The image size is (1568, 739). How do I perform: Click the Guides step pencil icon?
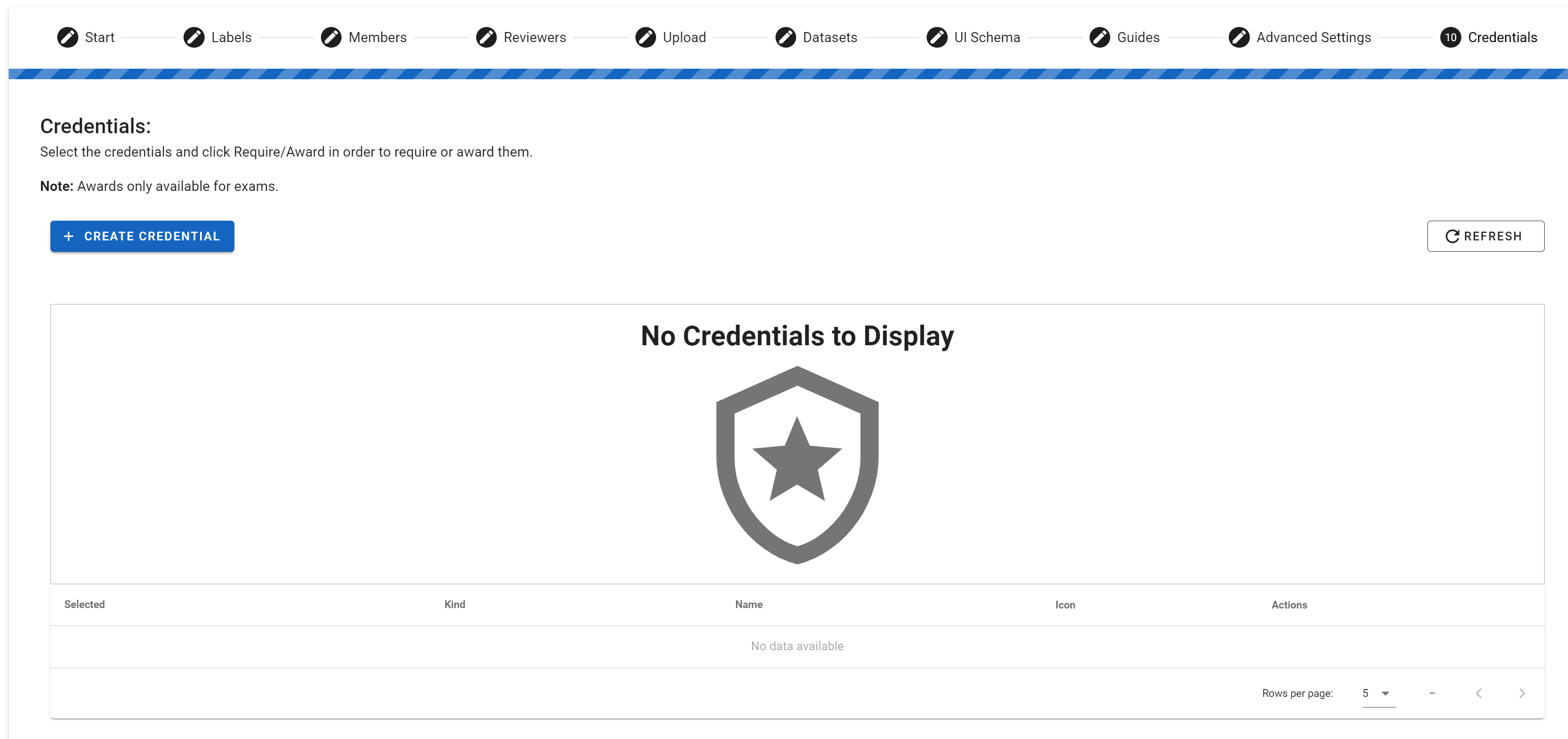pos(1100,37)
